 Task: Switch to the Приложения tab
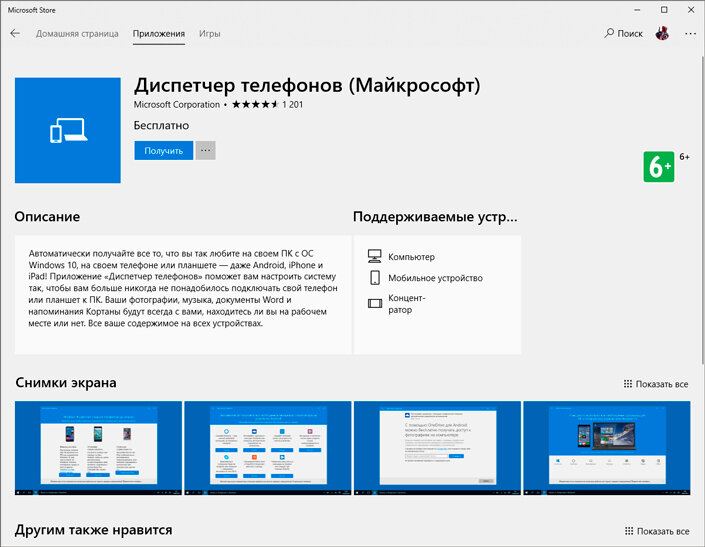[159, 34]
